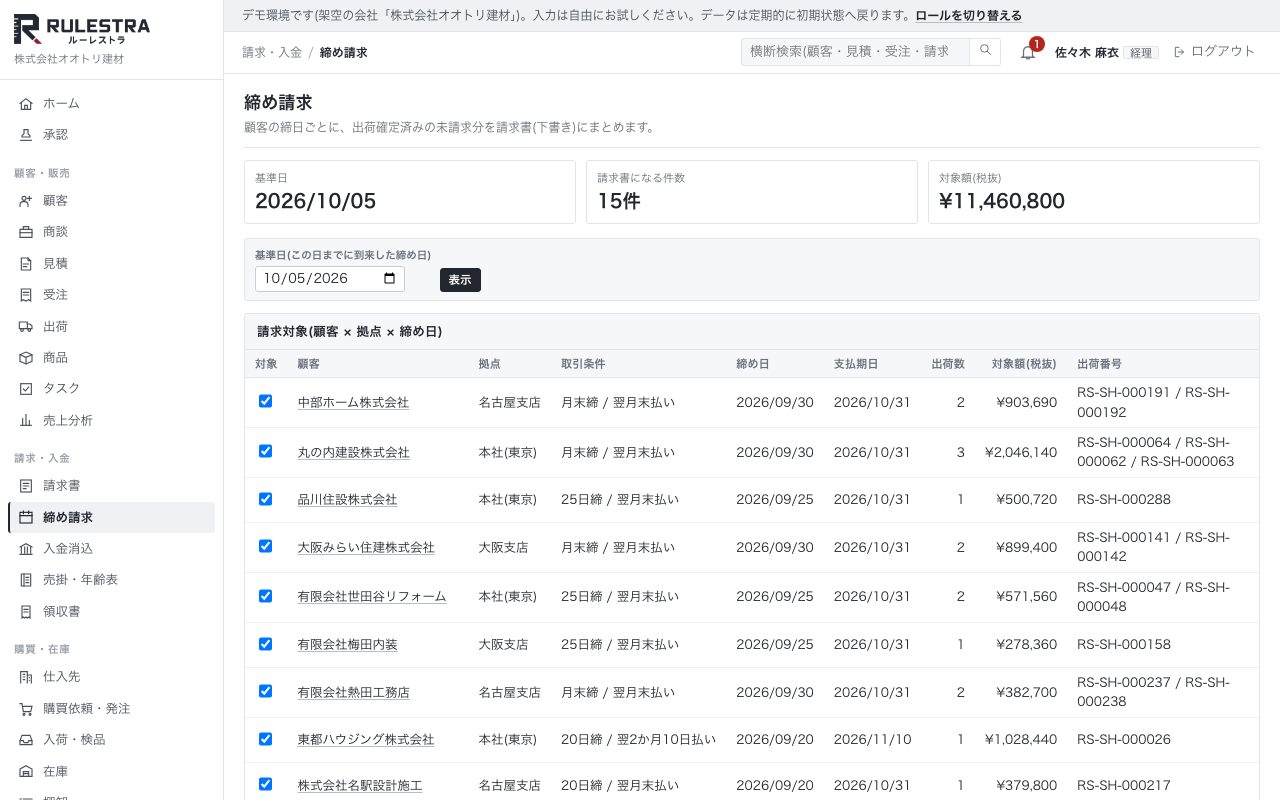This screenshot has height=800, width=1280.
Task: Click the タスク checkmark icon
Action: (x=26, y=389)
